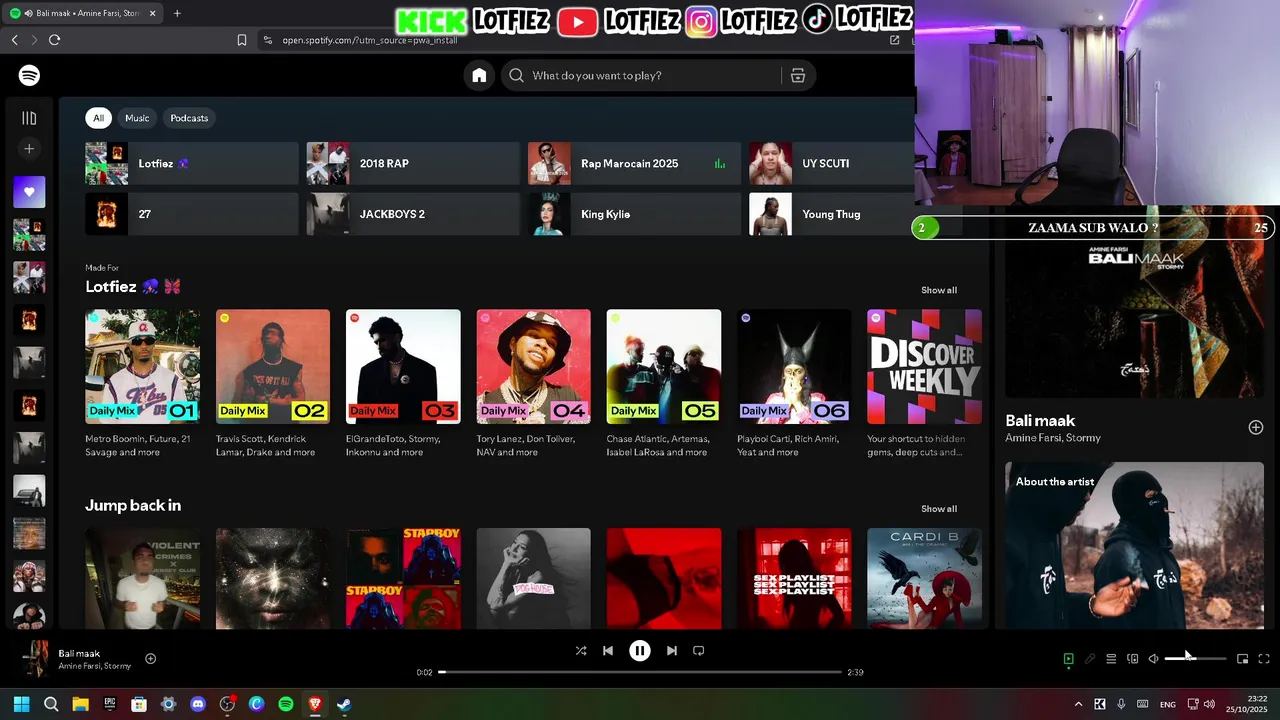Toggle shuffle playback
1280x720 pixels.
[581, 651]
